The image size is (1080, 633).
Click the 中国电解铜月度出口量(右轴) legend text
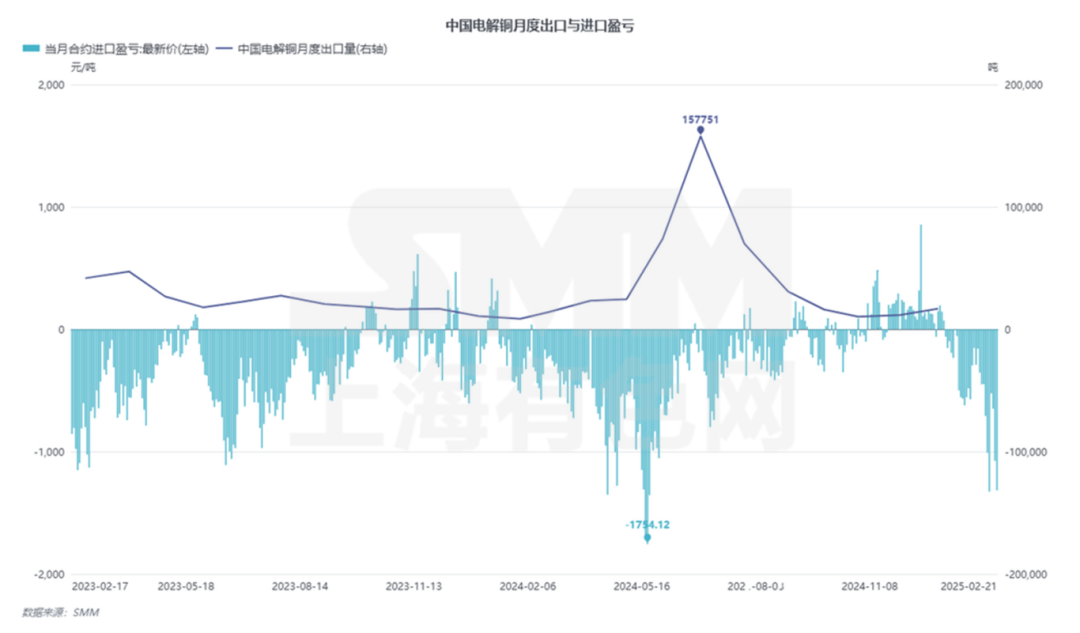[312, 47]
